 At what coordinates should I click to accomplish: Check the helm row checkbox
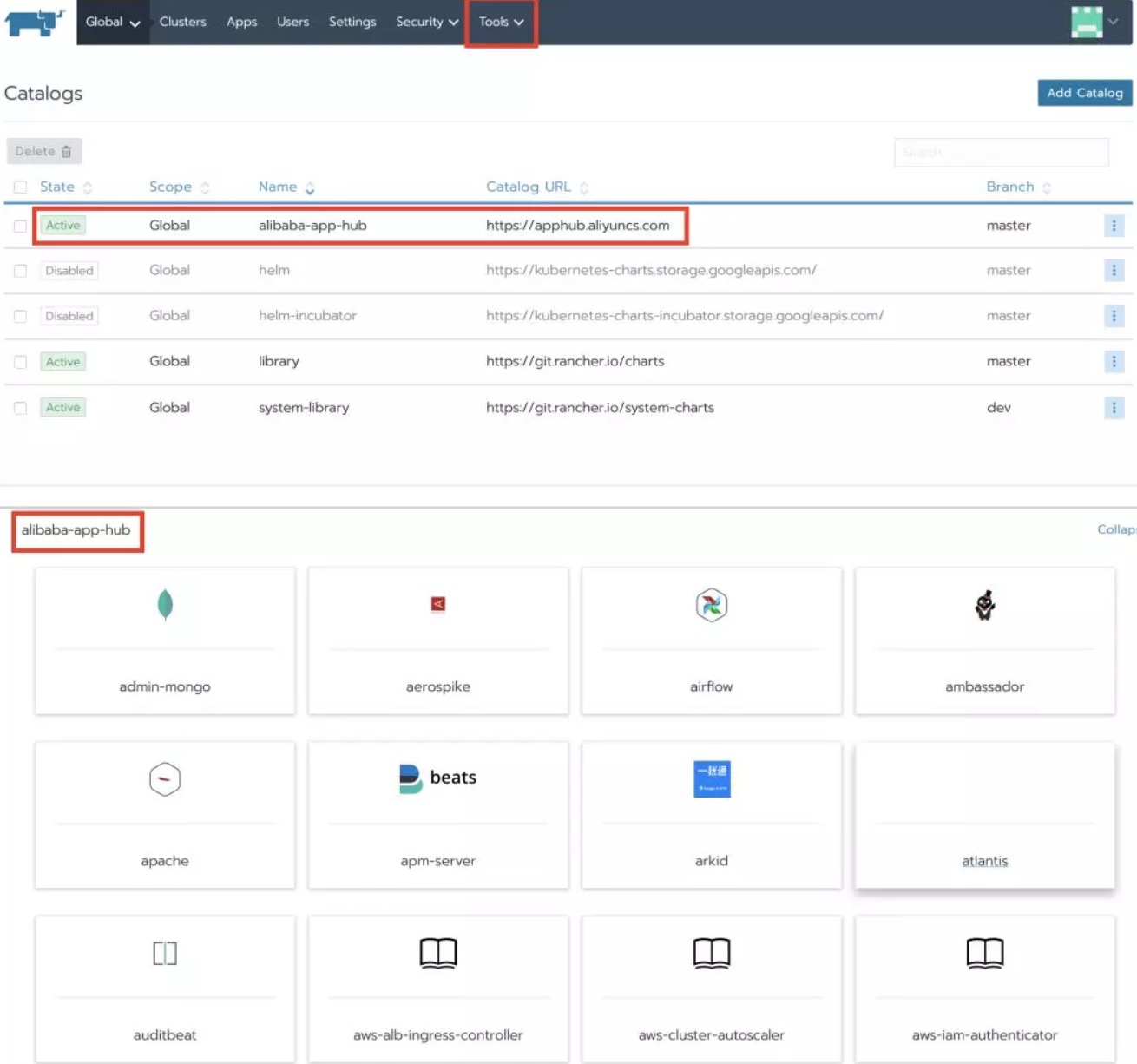pos(20,271)
